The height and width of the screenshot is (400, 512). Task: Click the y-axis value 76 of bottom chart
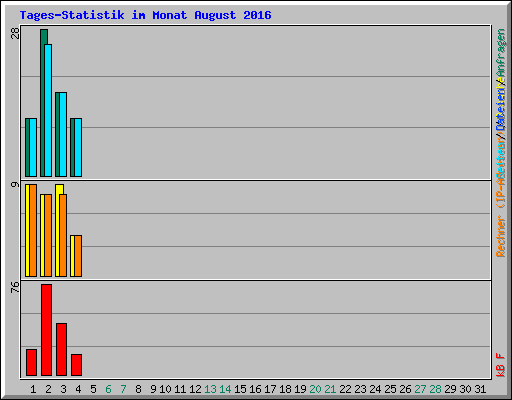15,287
